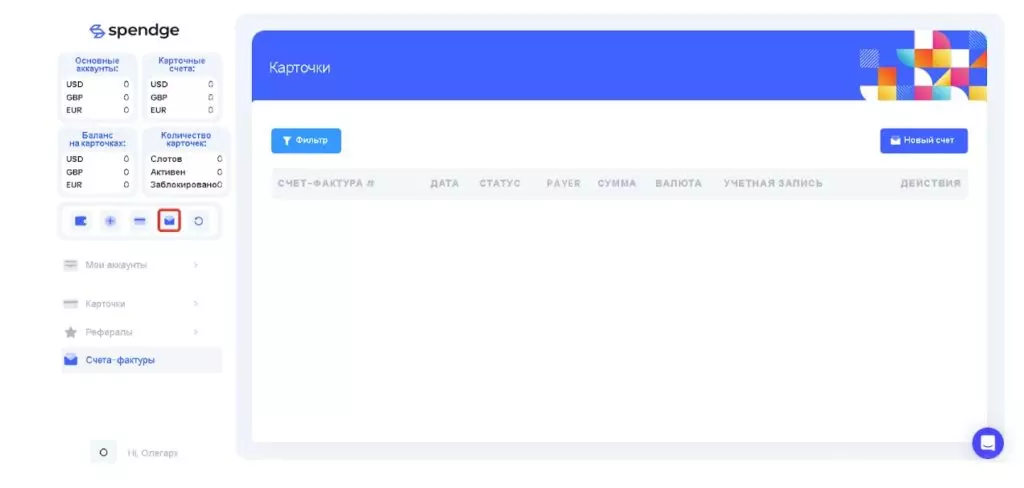Image resolution: width=1024 pixels, height=488 pixels.
Task: Click the user avatar circle
Action: [103, 452]
